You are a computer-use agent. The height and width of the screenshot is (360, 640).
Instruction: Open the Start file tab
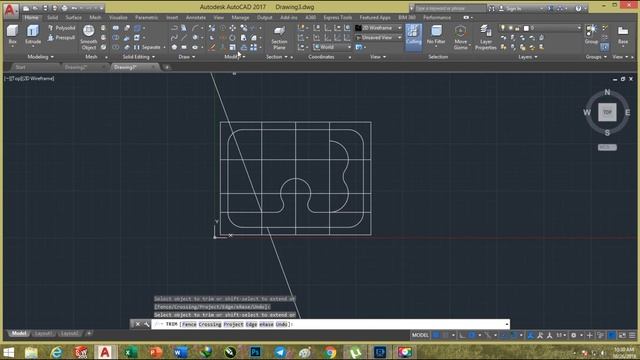pyautogui.click(x=20, y=67)
